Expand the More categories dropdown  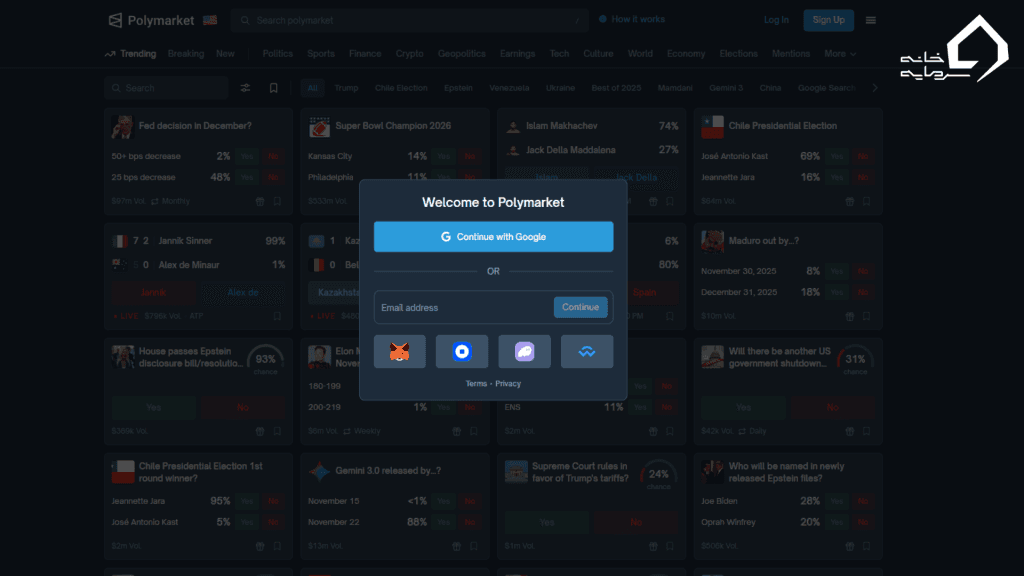point(840,54)
